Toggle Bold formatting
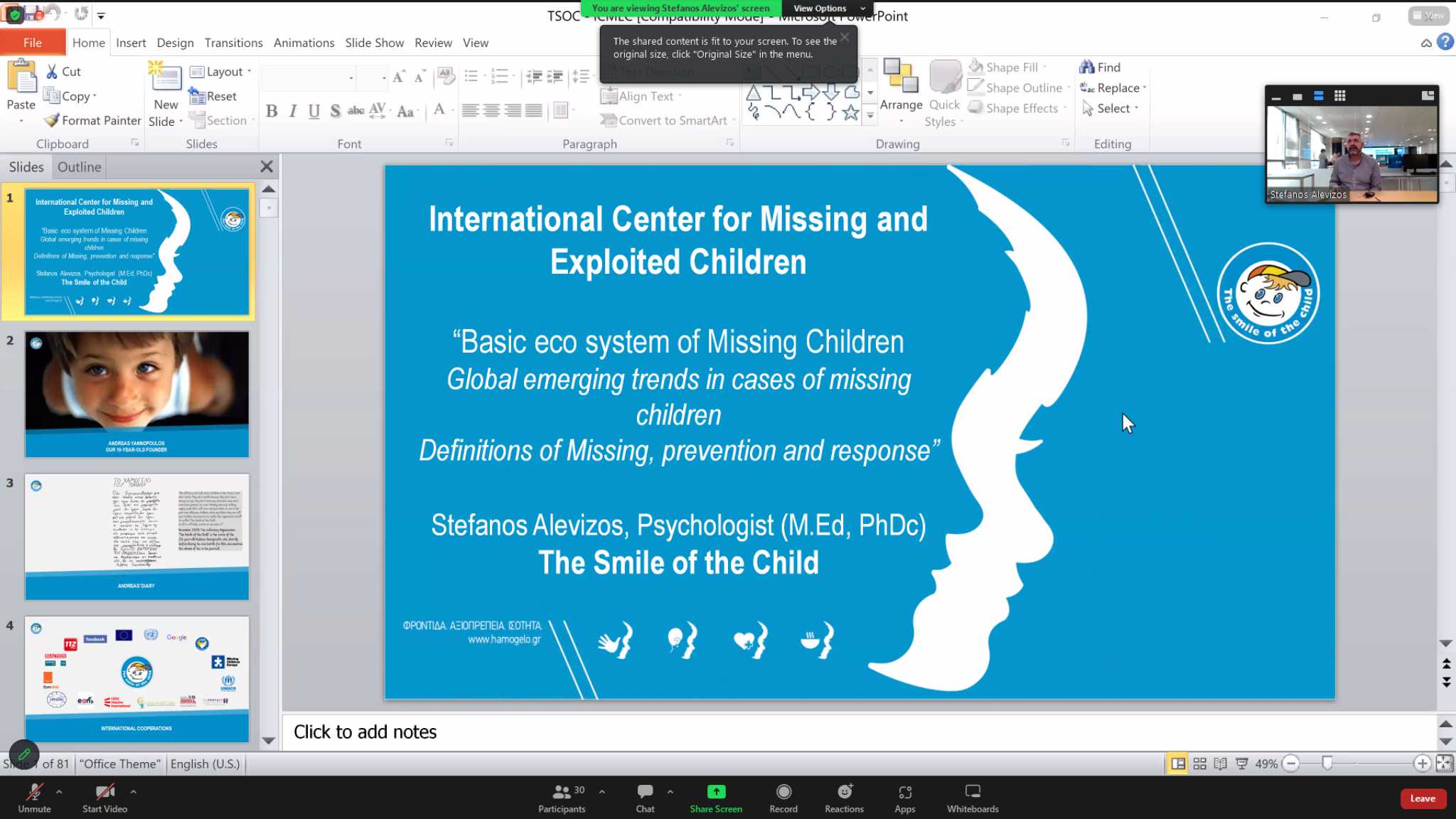 (x=272, y=111)
